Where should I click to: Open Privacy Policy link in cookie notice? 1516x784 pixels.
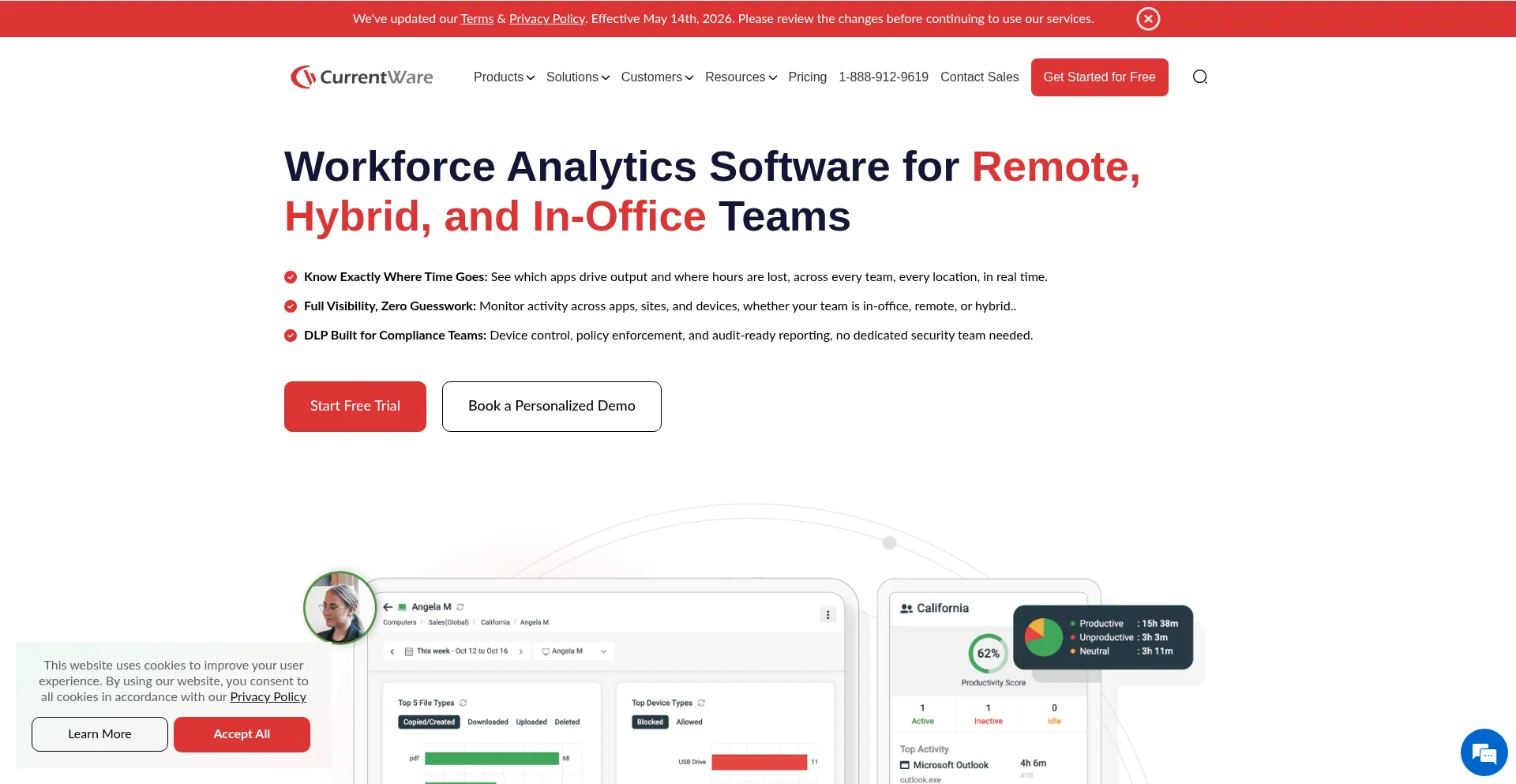(x=268, y=697)
